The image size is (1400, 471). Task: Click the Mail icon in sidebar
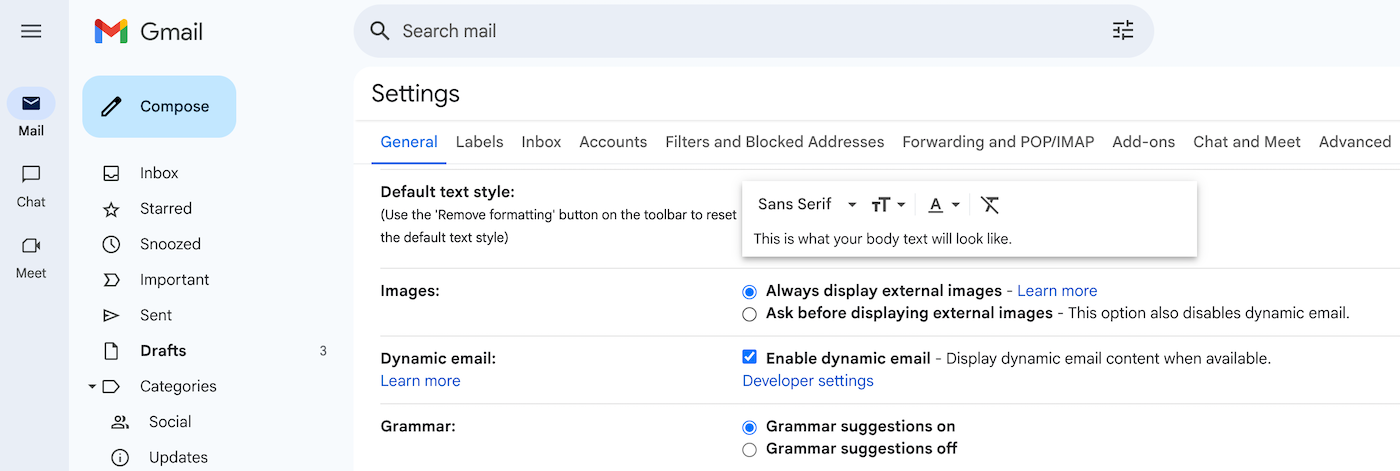[x=31, y=104]
